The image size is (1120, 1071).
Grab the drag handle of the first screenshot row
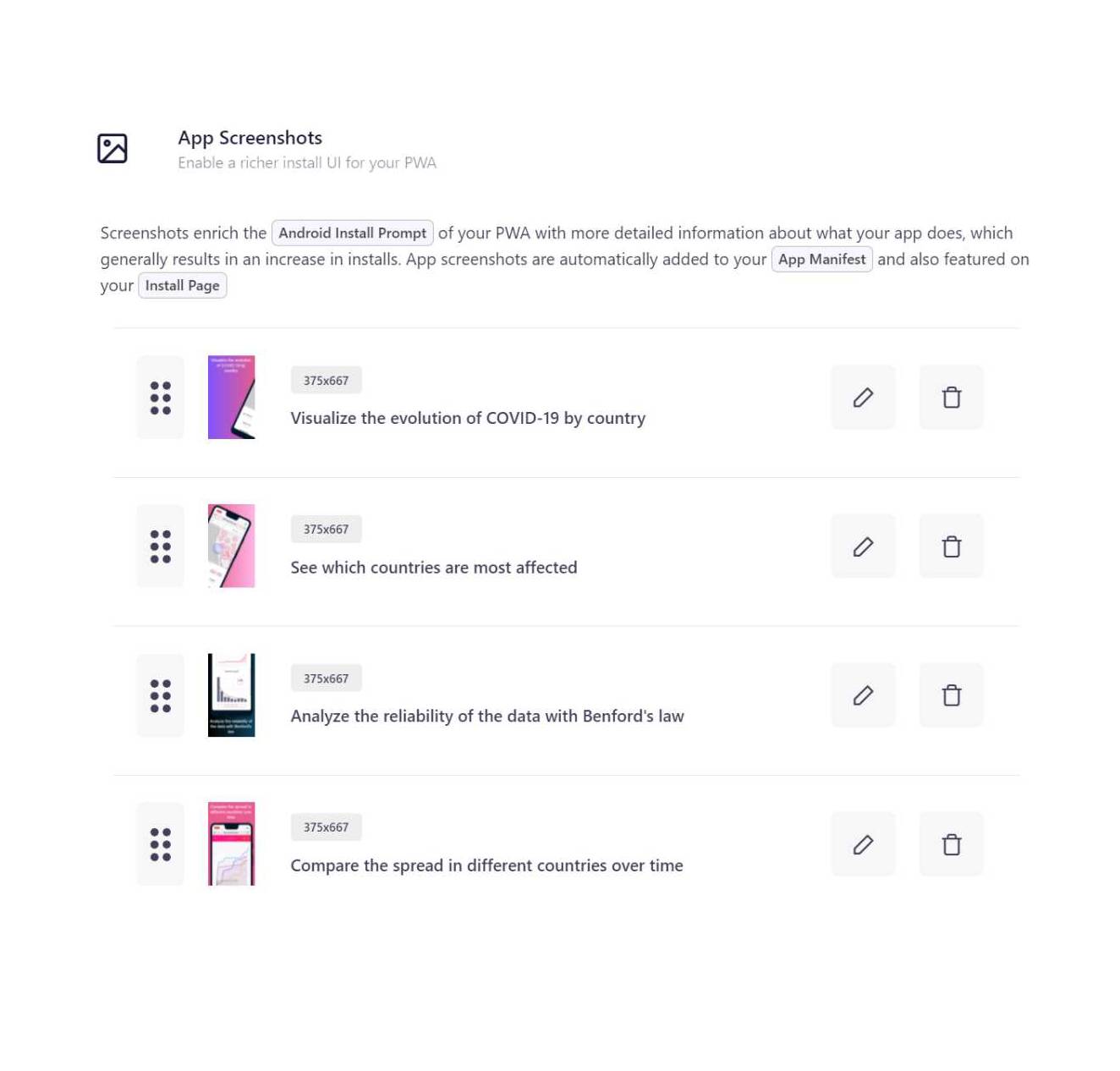pyautogui.click(x=160, y=397)
